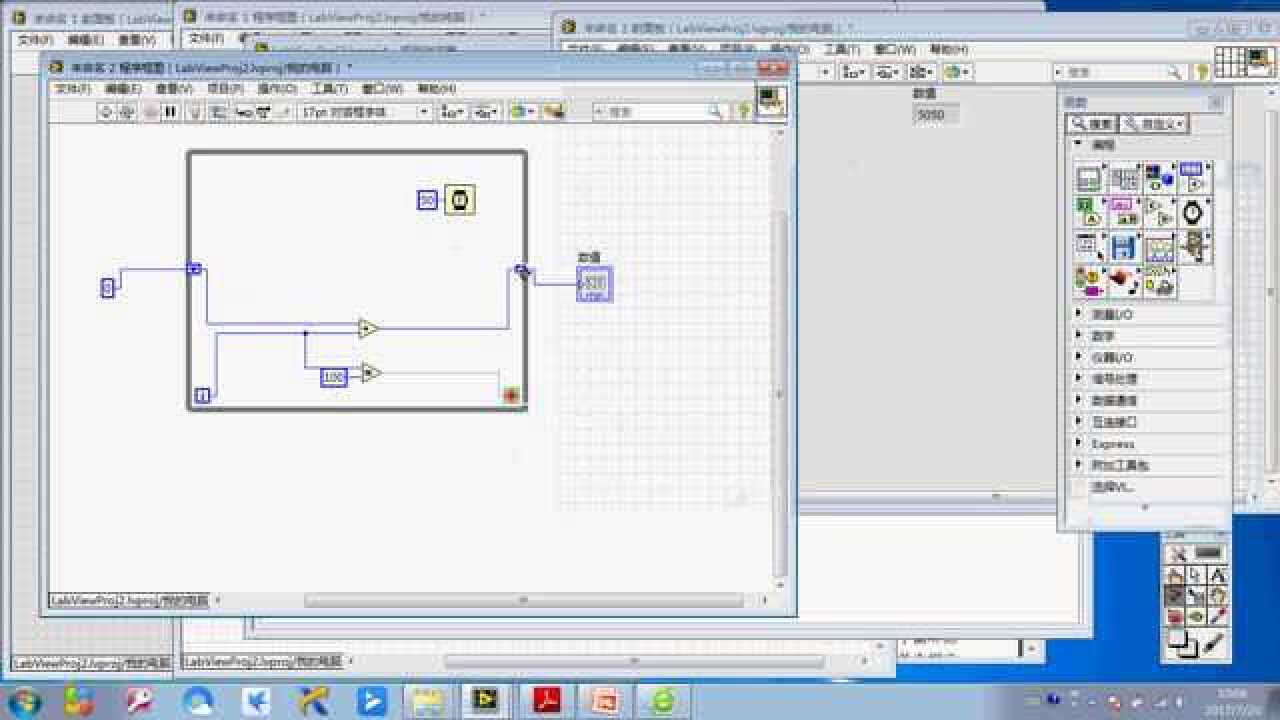Toggle the loop condition stop terminal
Screen dimensions: 1280x720
[512, 395]
